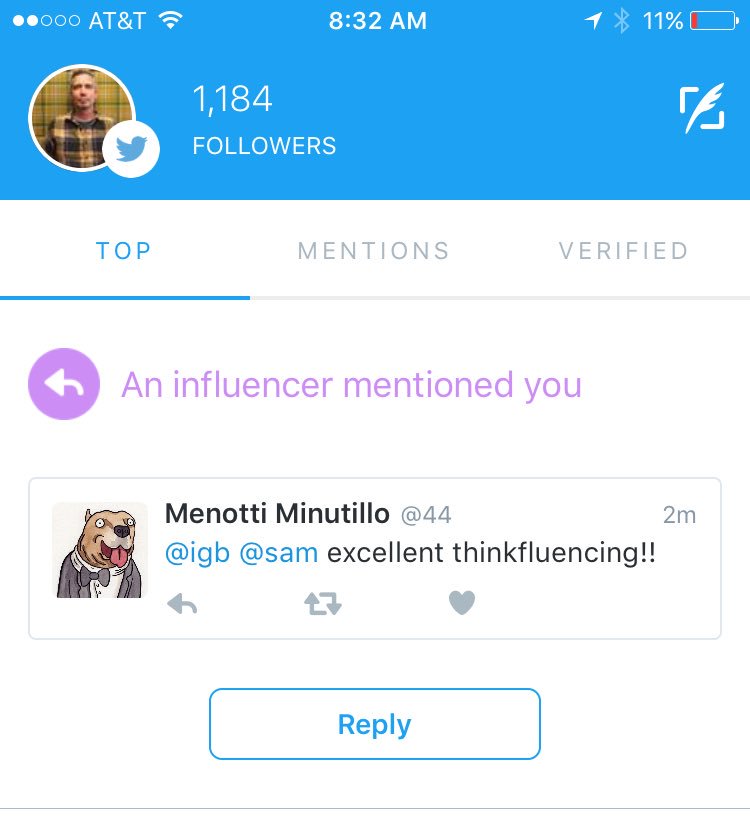The width and height of the screenshot is (750, 822).
Task: Tap the reply arrow under the tweet
Action: 182,603
